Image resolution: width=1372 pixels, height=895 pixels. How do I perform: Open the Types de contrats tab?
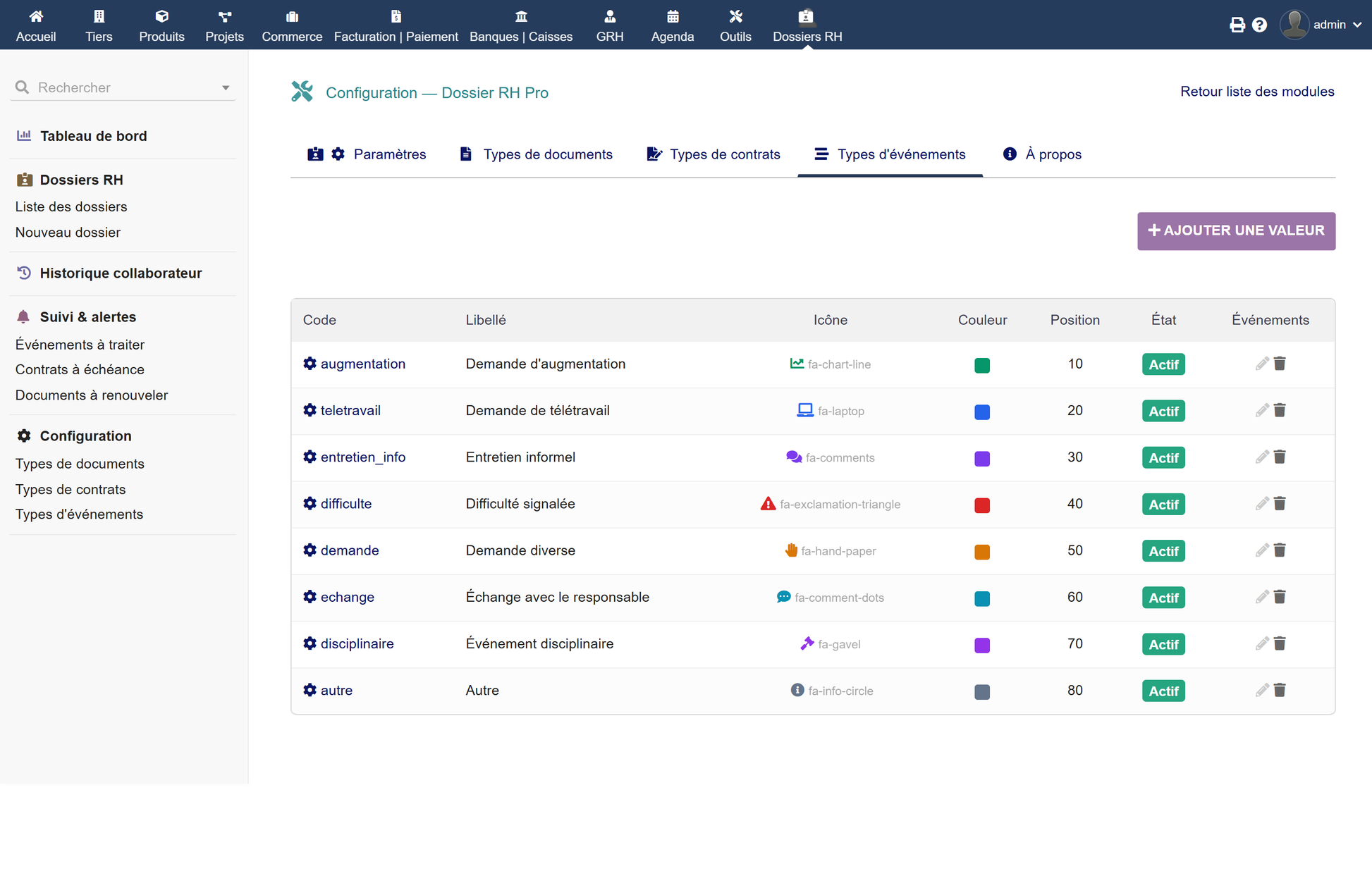pyautogui.click(x=713, y=154)
